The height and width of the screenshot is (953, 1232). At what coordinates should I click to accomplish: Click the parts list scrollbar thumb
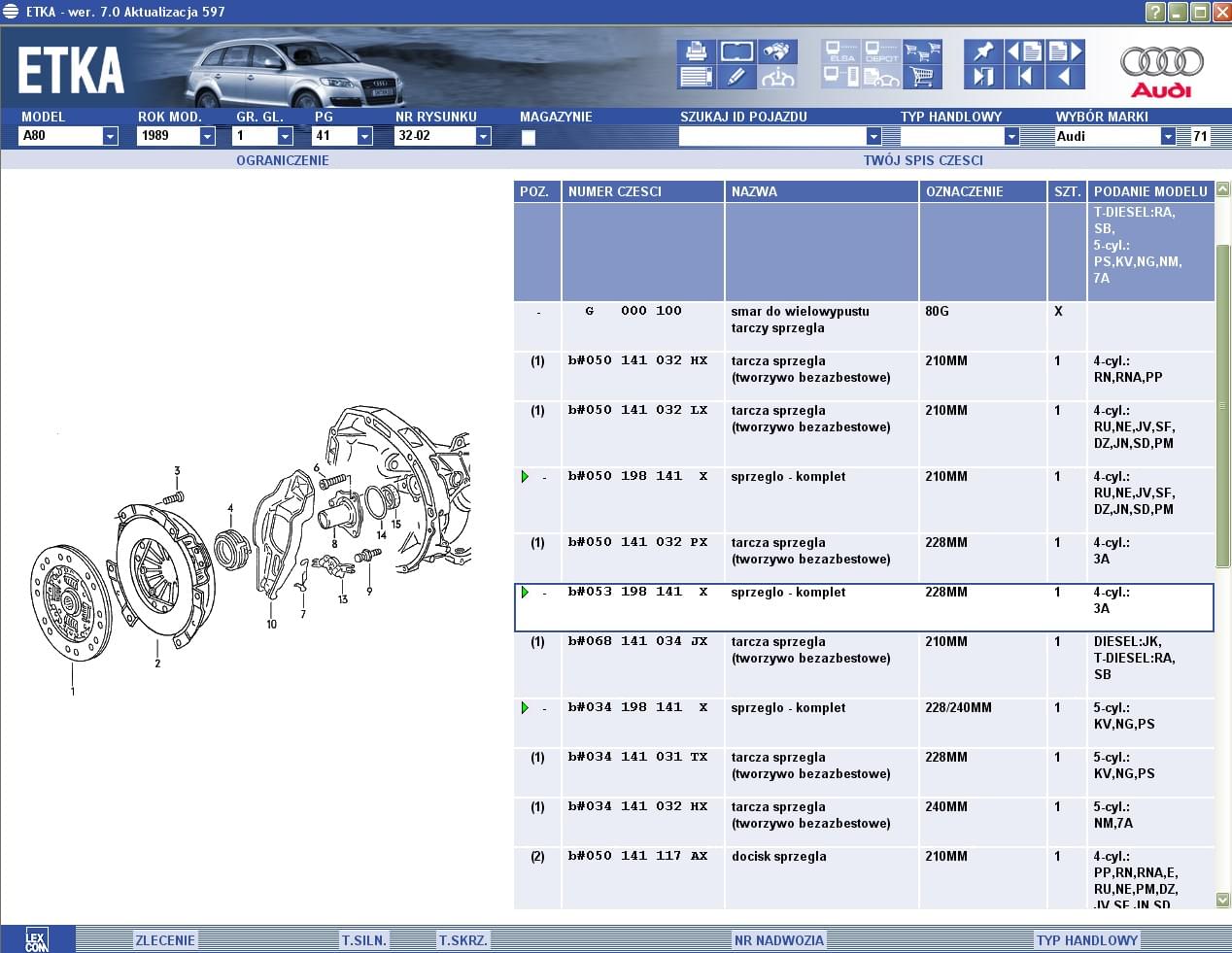tap(1223, 405)
